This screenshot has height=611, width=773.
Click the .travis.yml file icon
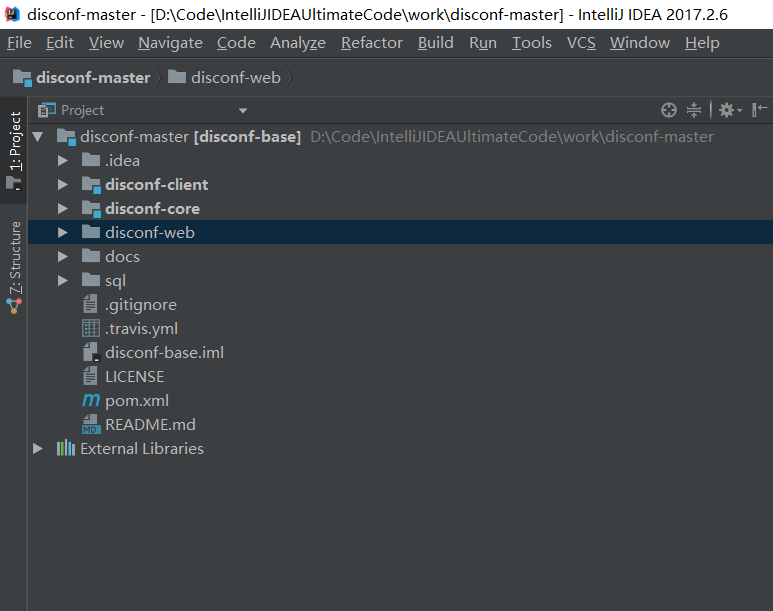tap(90, 328)
